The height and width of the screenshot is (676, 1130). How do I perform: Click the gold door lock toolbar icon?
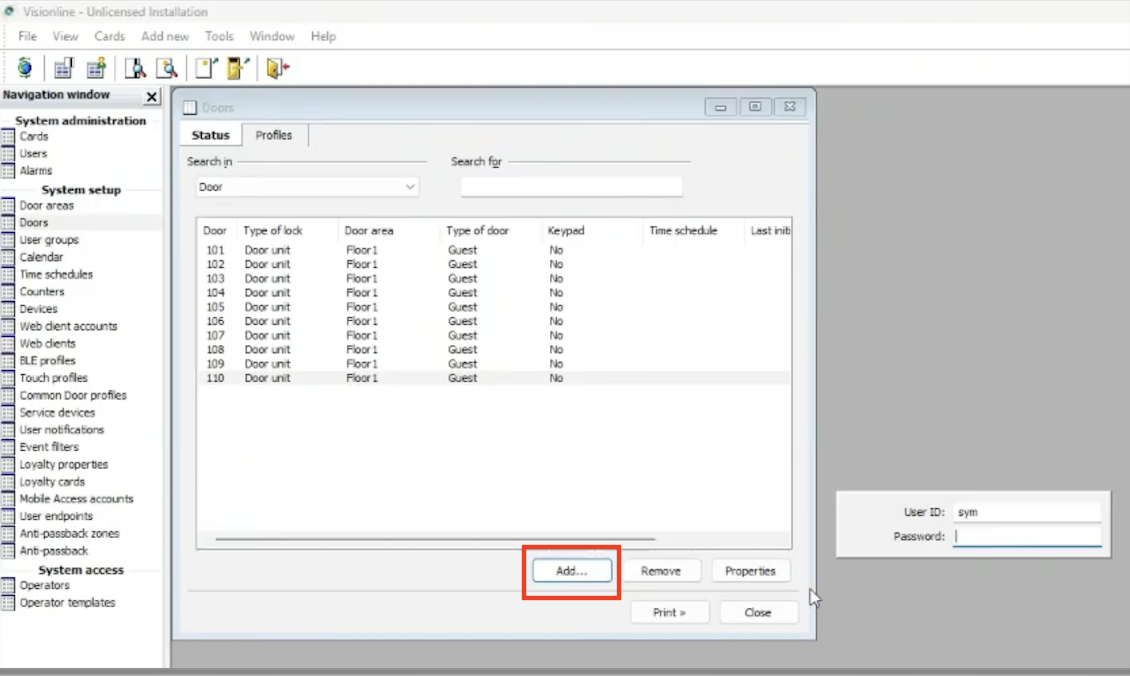238,68
